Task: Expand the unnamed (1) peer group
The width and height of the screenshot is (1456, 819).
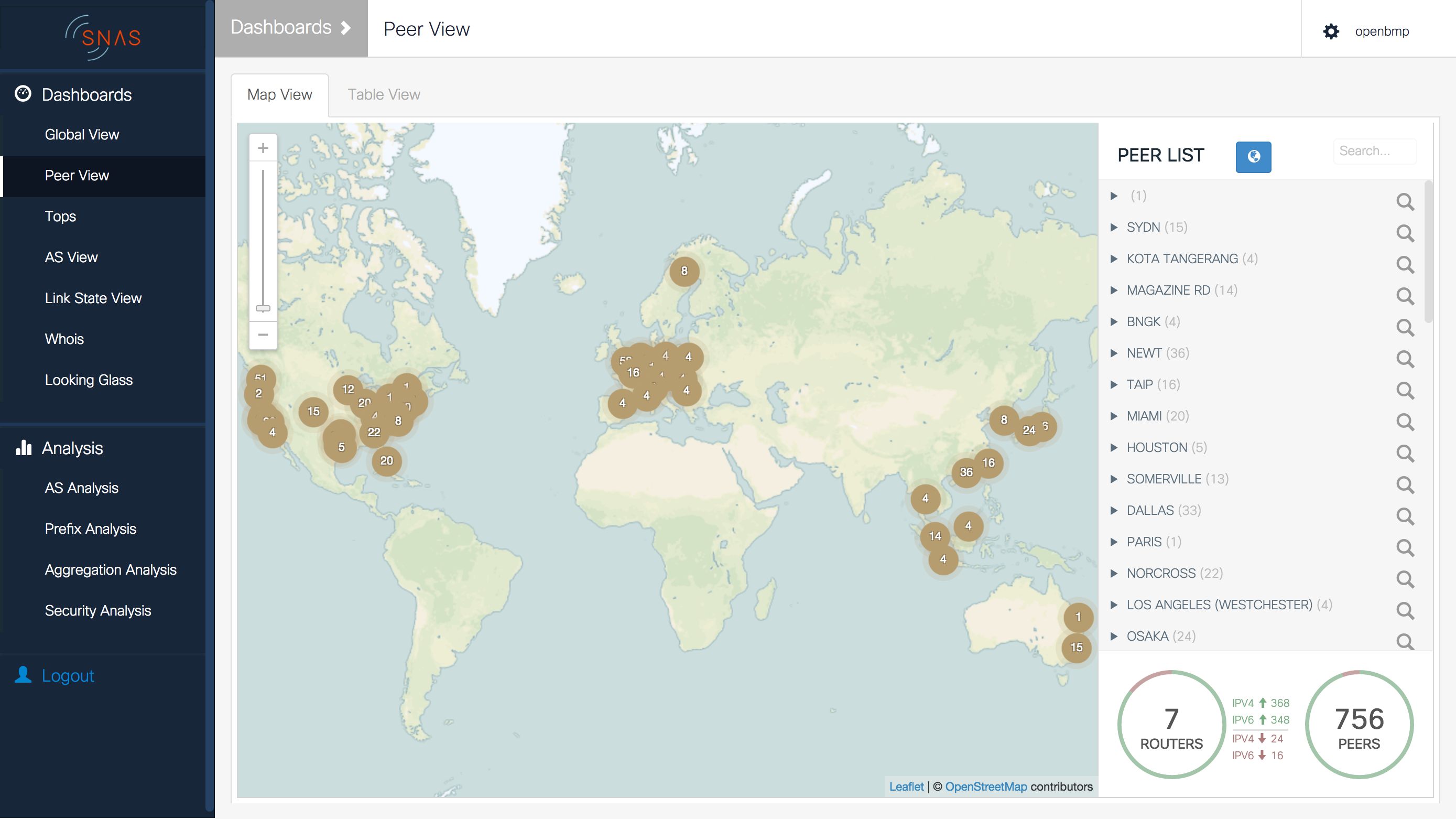Action: [1113, 196]
